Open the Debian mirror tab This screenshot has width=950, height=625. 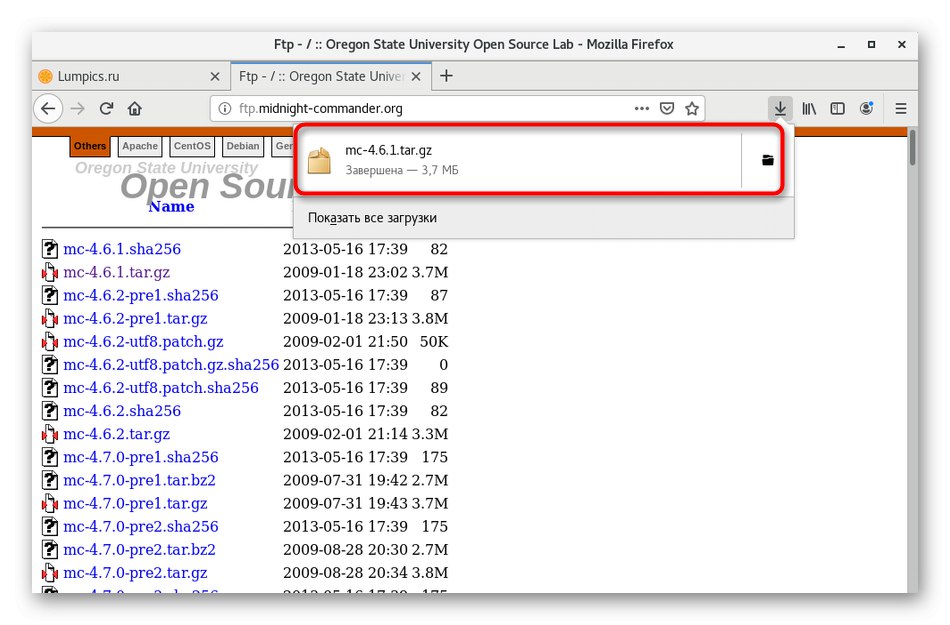[243, 146]
